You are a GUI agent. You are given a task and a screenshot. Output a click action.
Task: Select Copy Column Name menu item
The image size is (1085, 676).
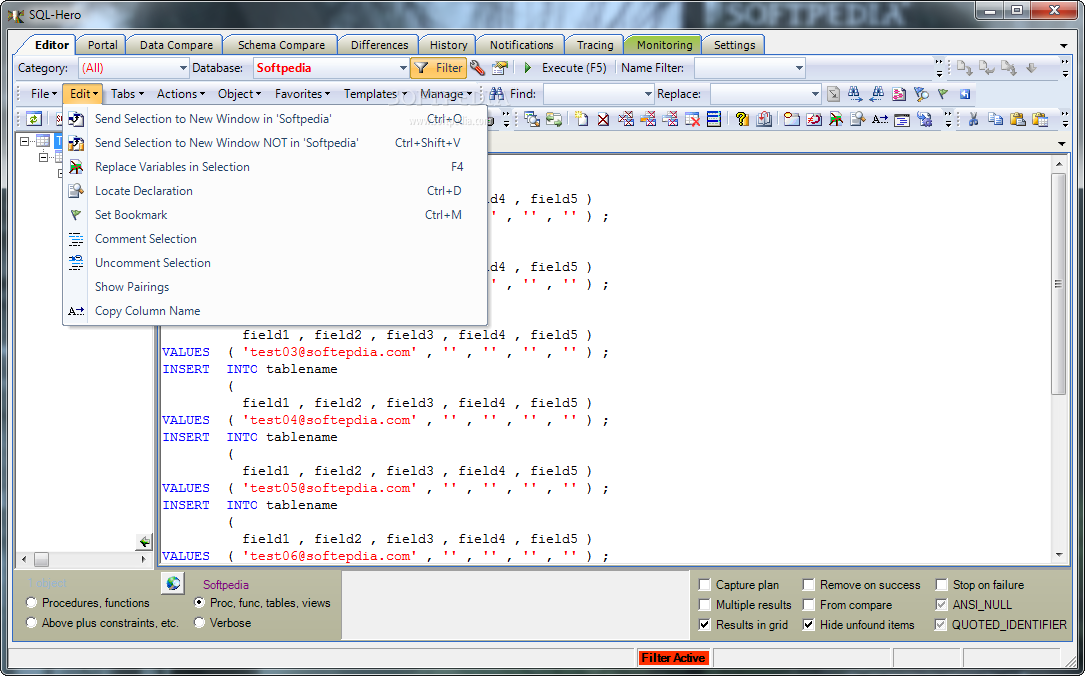pos(276,311)
